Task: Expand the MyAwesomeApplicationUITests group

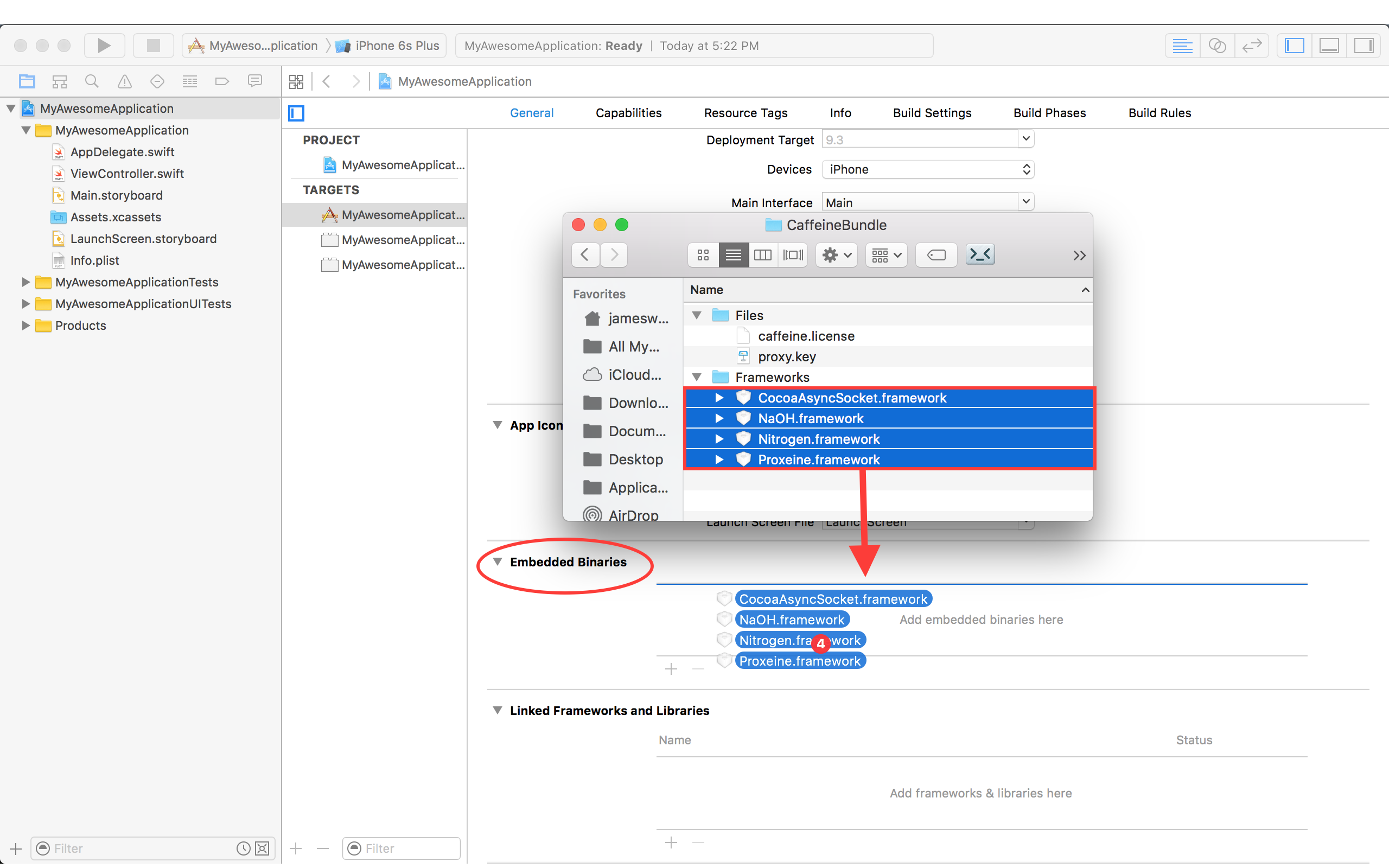Action: point(26,304)
